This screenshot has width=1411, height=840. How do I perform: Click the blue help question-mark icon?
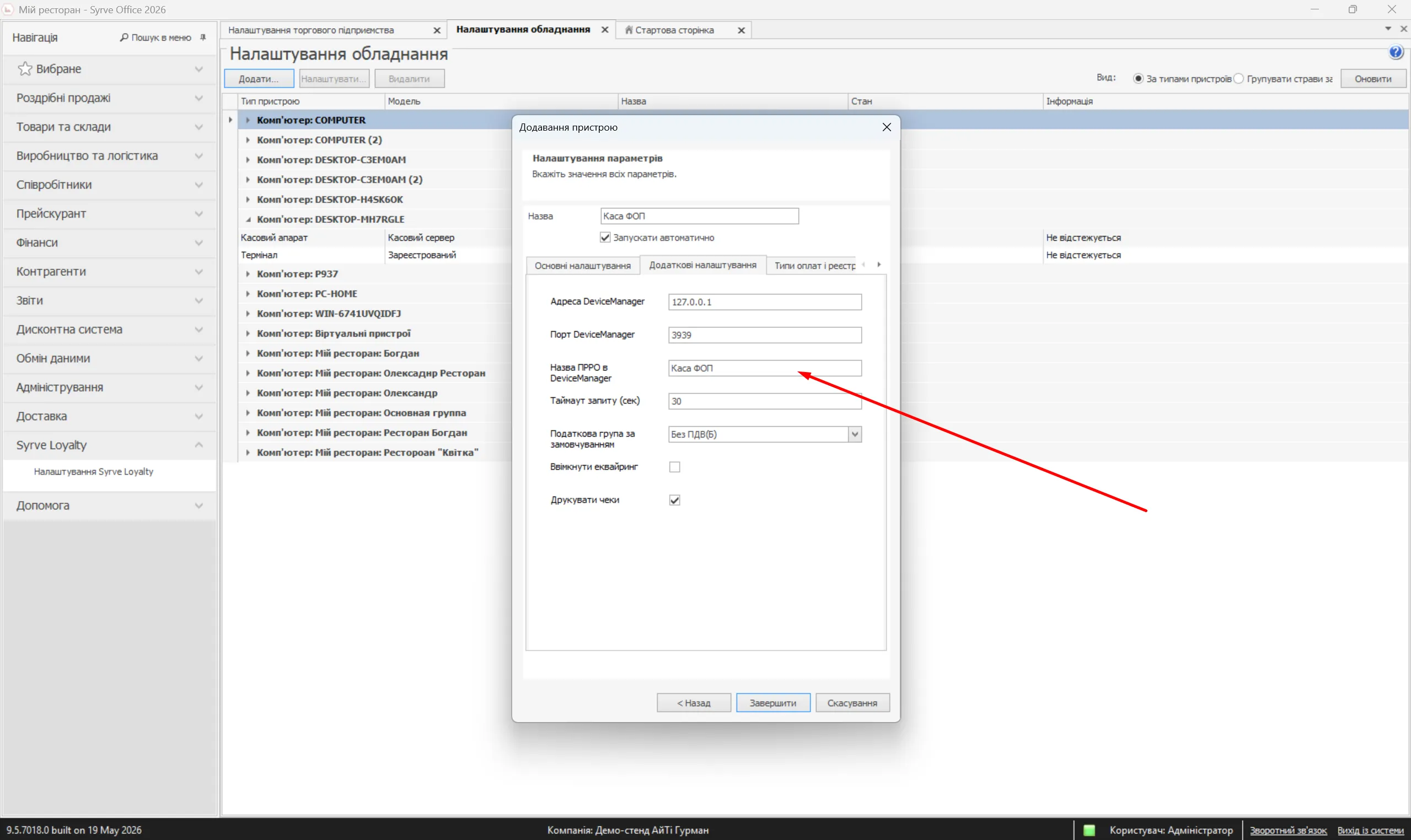coord(1396,53)
